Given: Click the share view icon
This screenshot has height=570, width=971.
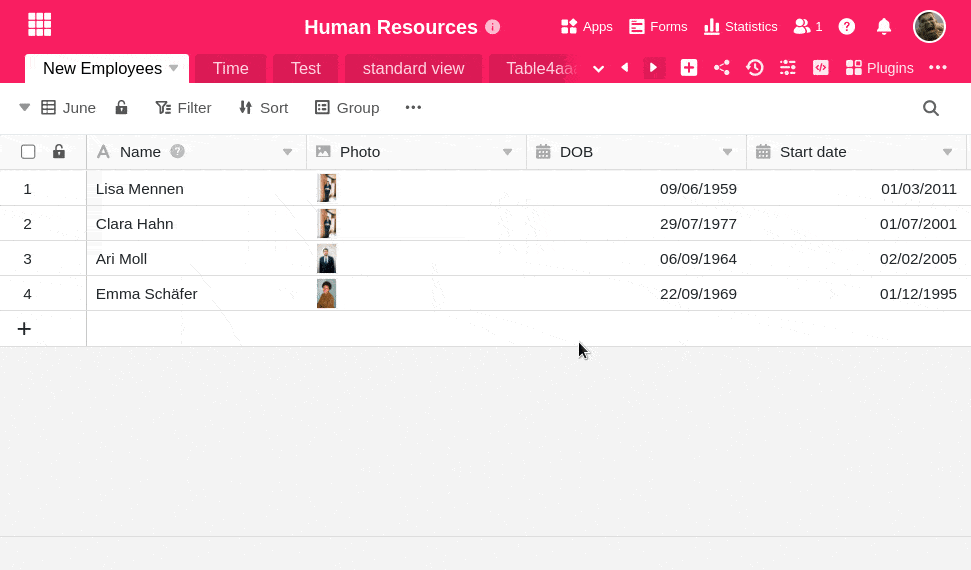Looking at the screenshot, I should 721,68.
